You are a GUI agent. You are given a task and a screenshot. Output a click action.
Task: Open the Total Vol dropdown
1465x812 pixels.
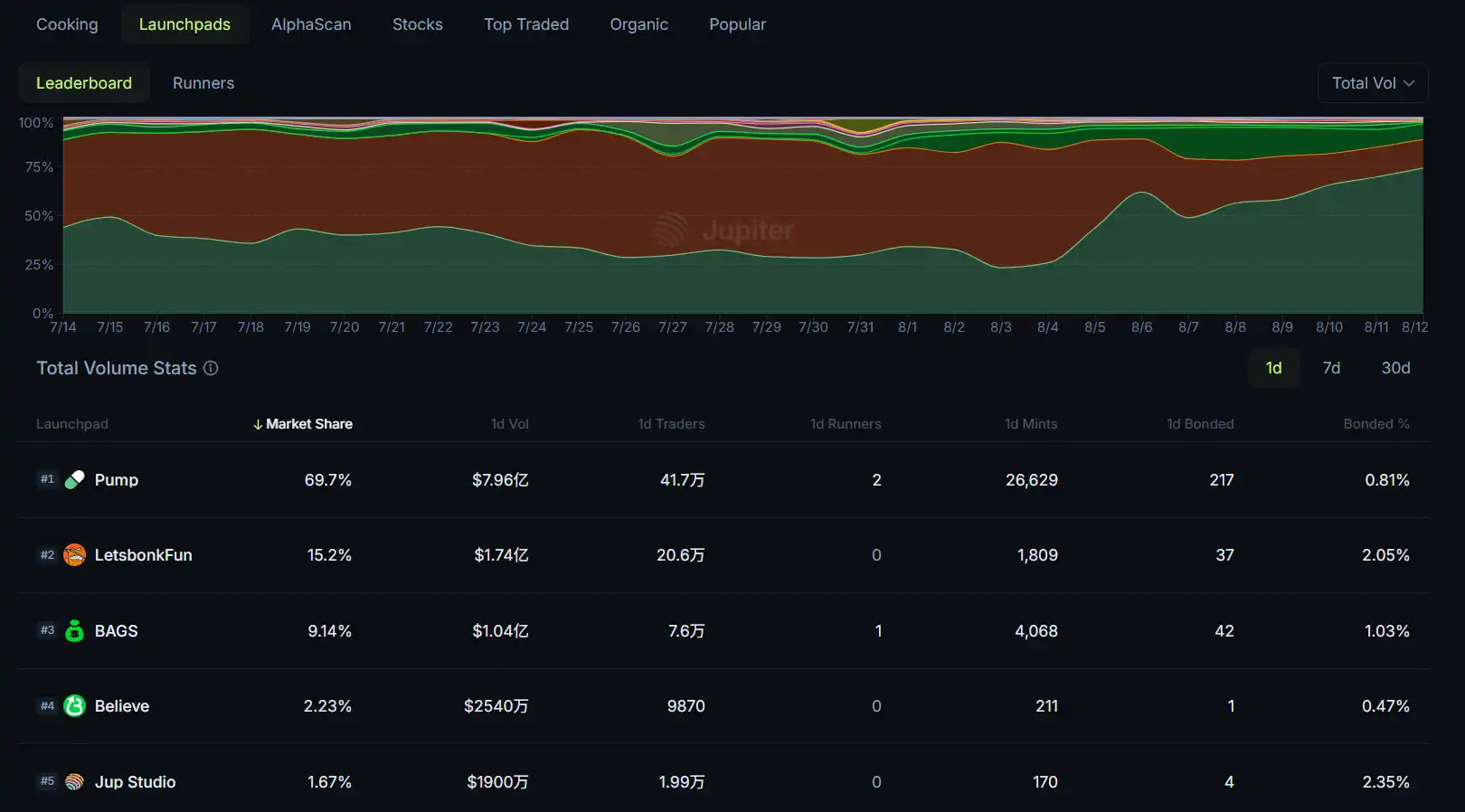coord(1373,83)
